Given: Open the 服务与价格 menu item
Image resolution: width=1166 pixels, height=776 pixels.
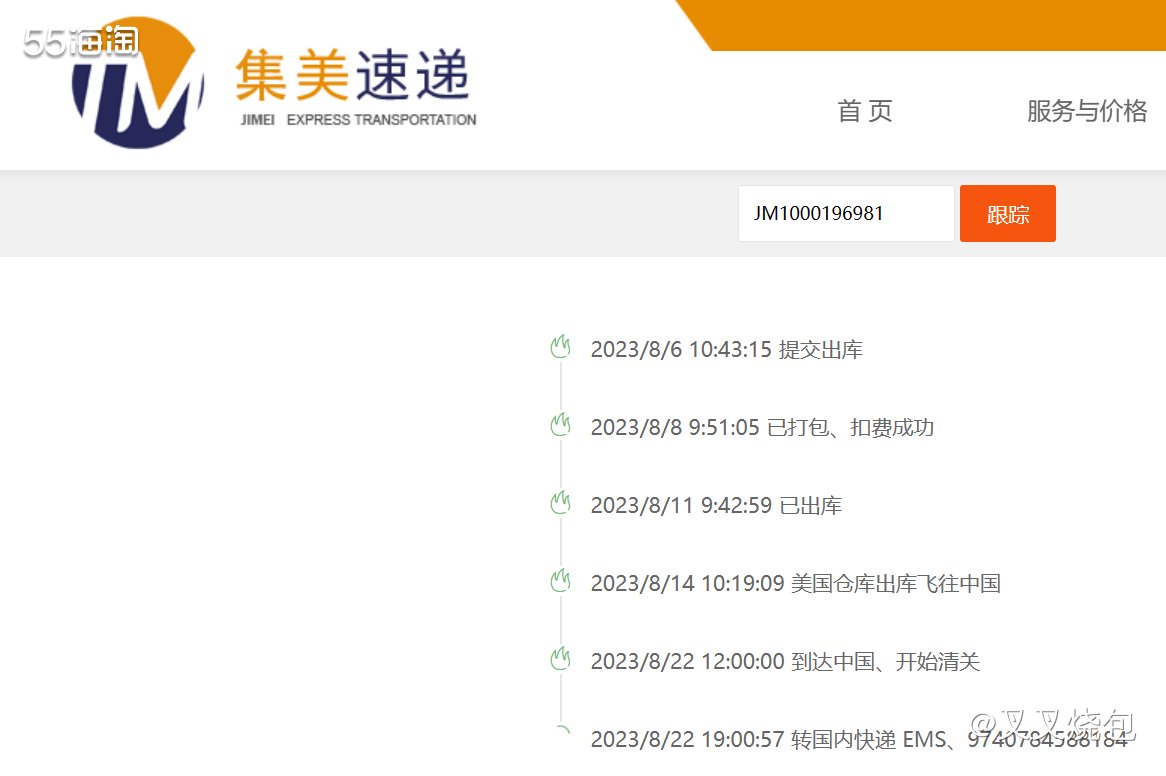Looking at the screenshot, I should pyautogui.click(x=1085, y=111).
